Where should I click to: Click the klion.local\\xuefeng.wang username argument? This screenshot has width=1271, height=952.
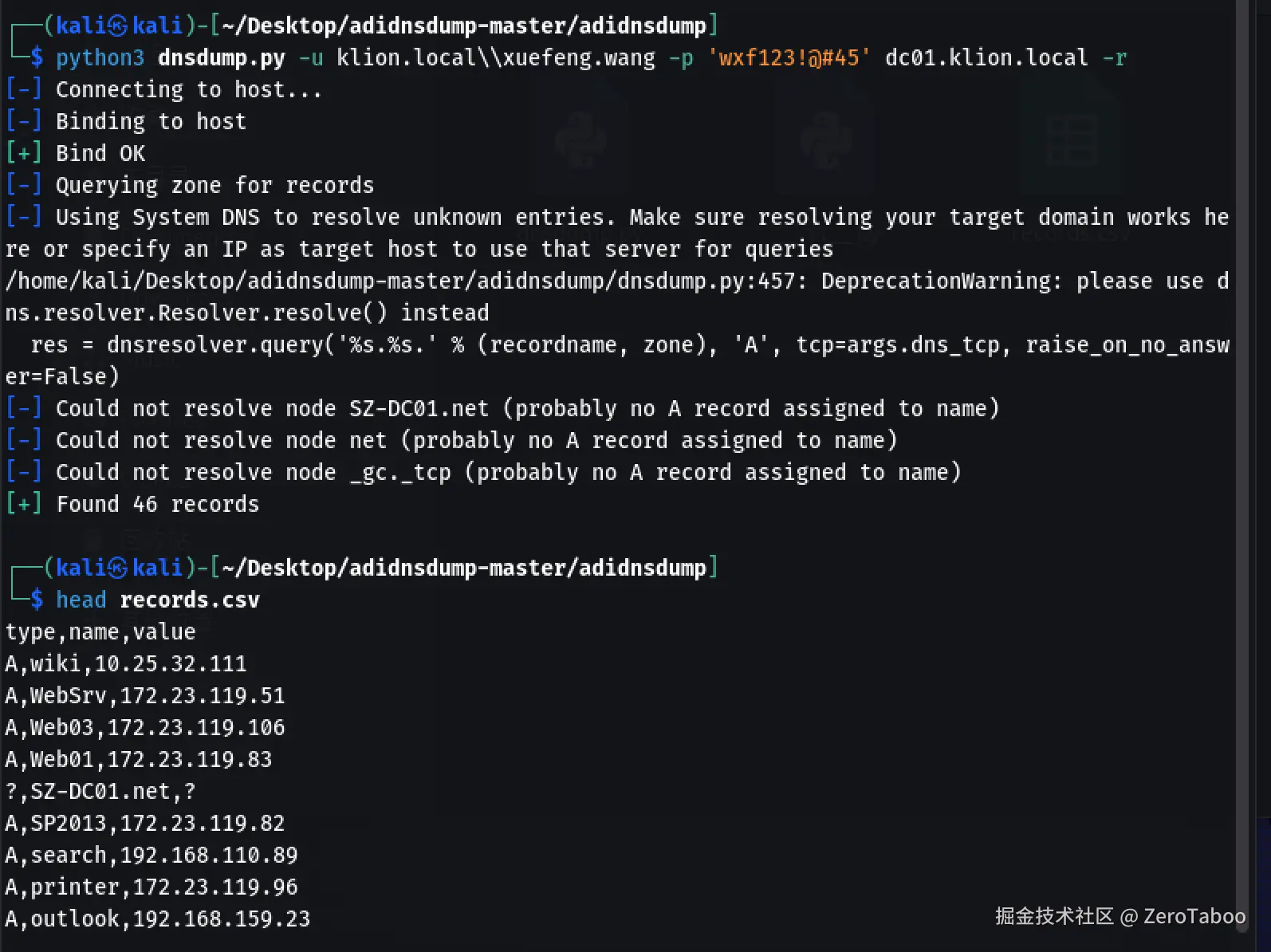(x=495, y=58)
